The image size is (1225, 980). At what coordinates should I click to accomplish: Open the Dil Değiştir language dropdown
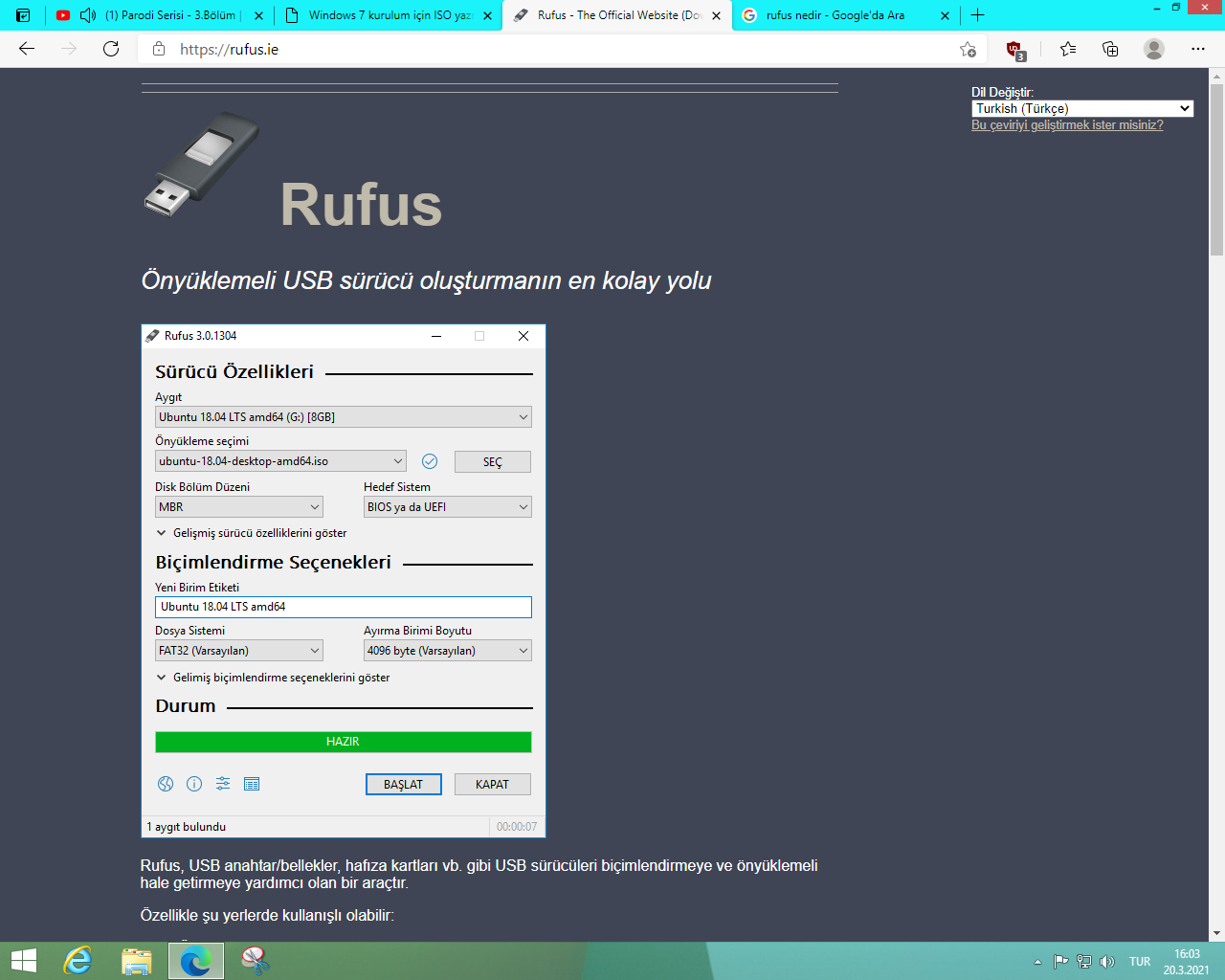1082,109
